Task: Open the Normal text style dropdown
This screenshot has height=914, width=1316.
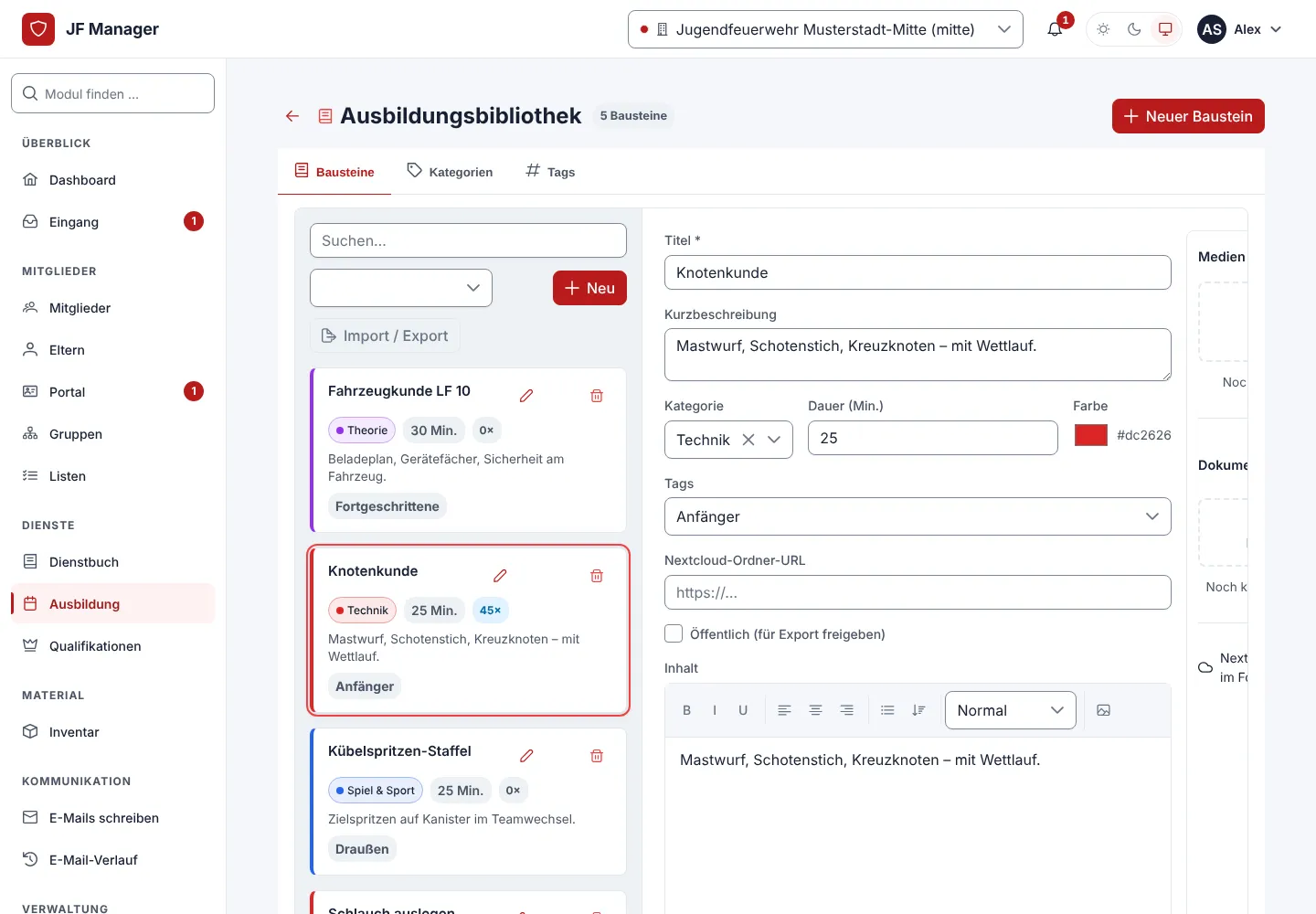Action: coord(1011,710)
